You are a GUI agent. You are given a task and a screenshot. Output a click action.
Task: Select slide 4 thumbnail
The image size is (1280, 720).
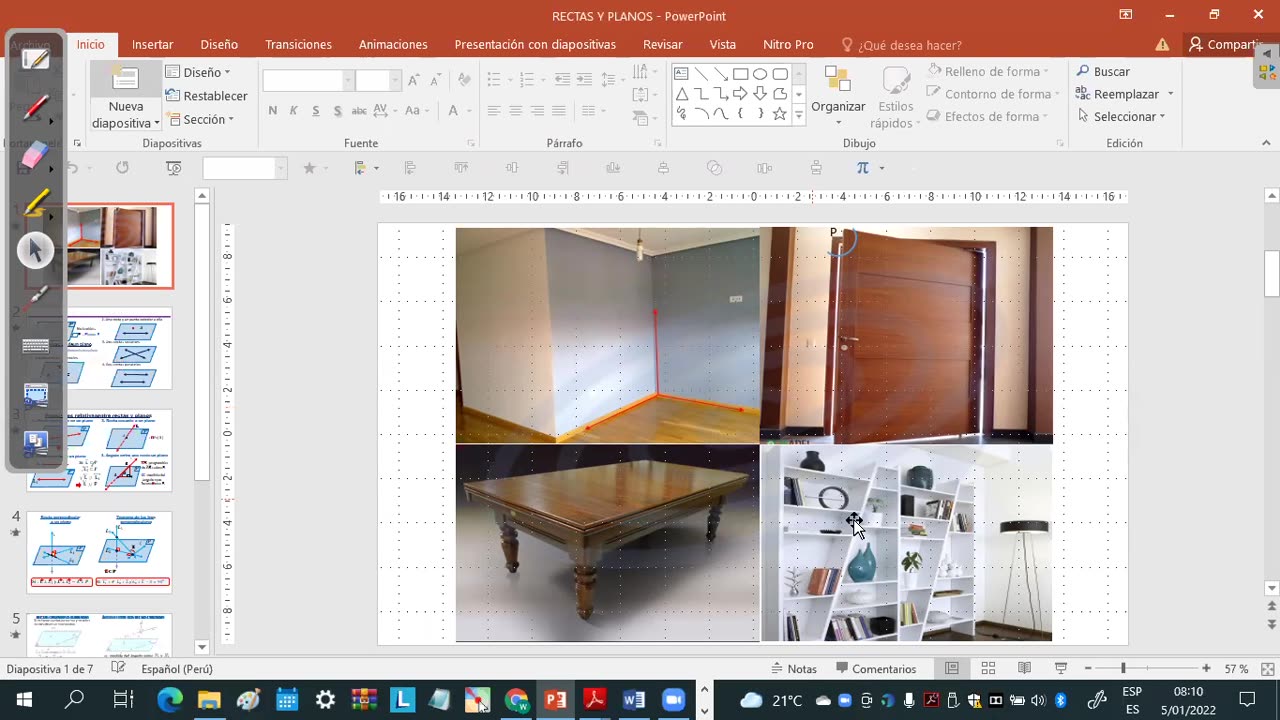(99, 552)
